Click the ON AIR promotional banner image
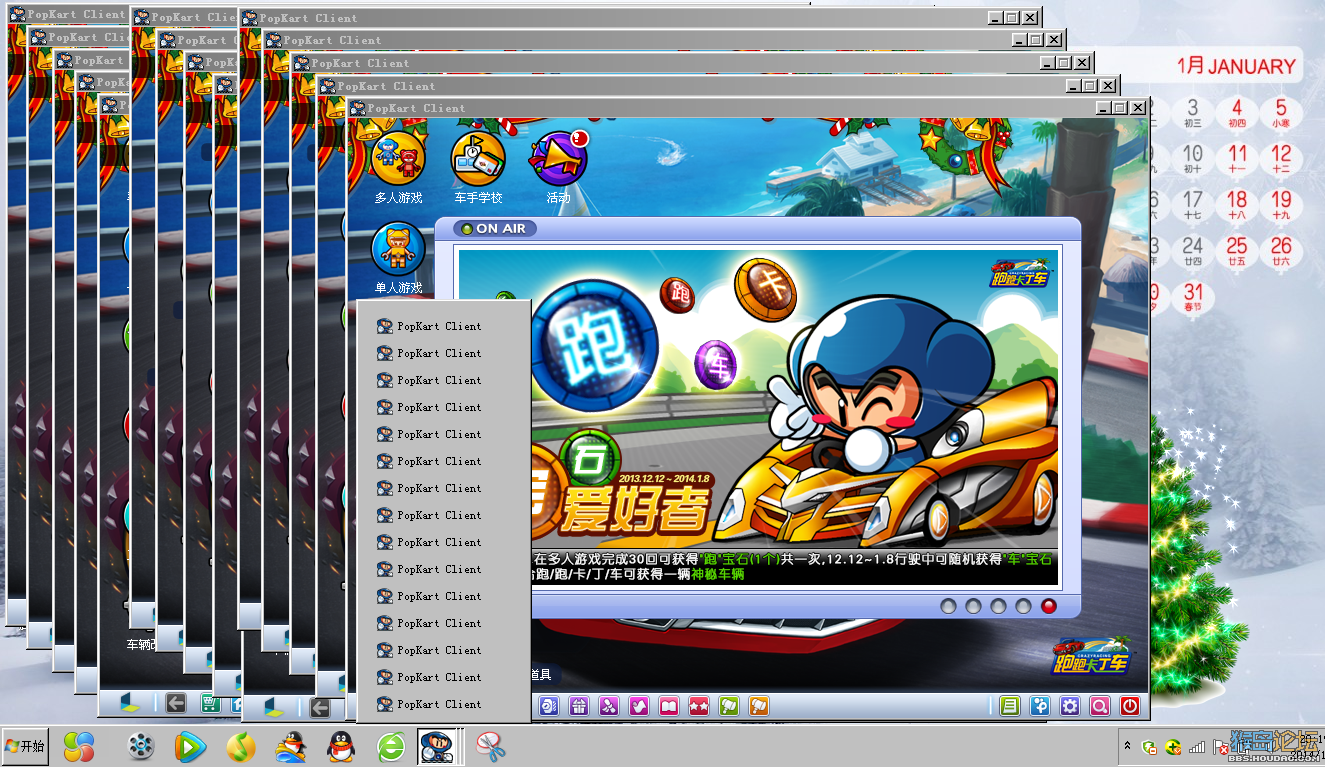Screen dimensions: 1325x767 [757, 416]
